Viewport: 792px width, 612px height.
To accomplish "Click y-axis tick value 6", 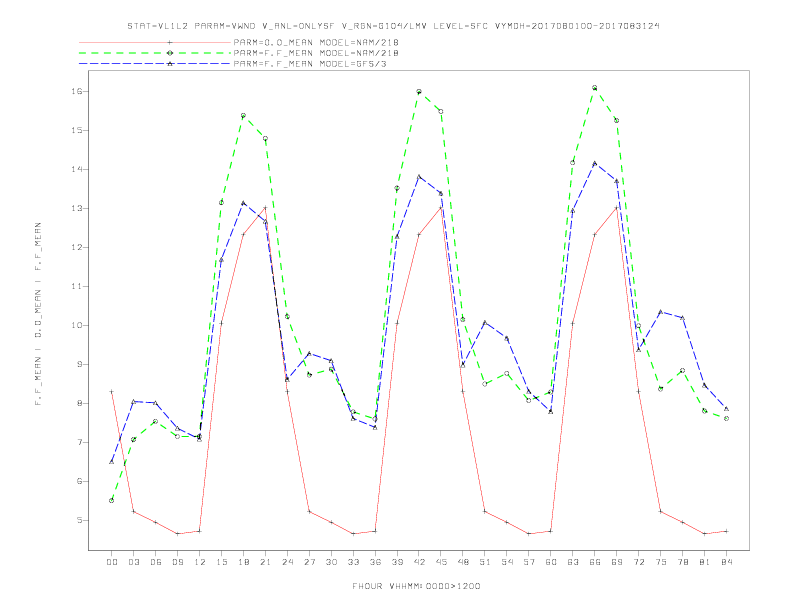I will 80,481.
